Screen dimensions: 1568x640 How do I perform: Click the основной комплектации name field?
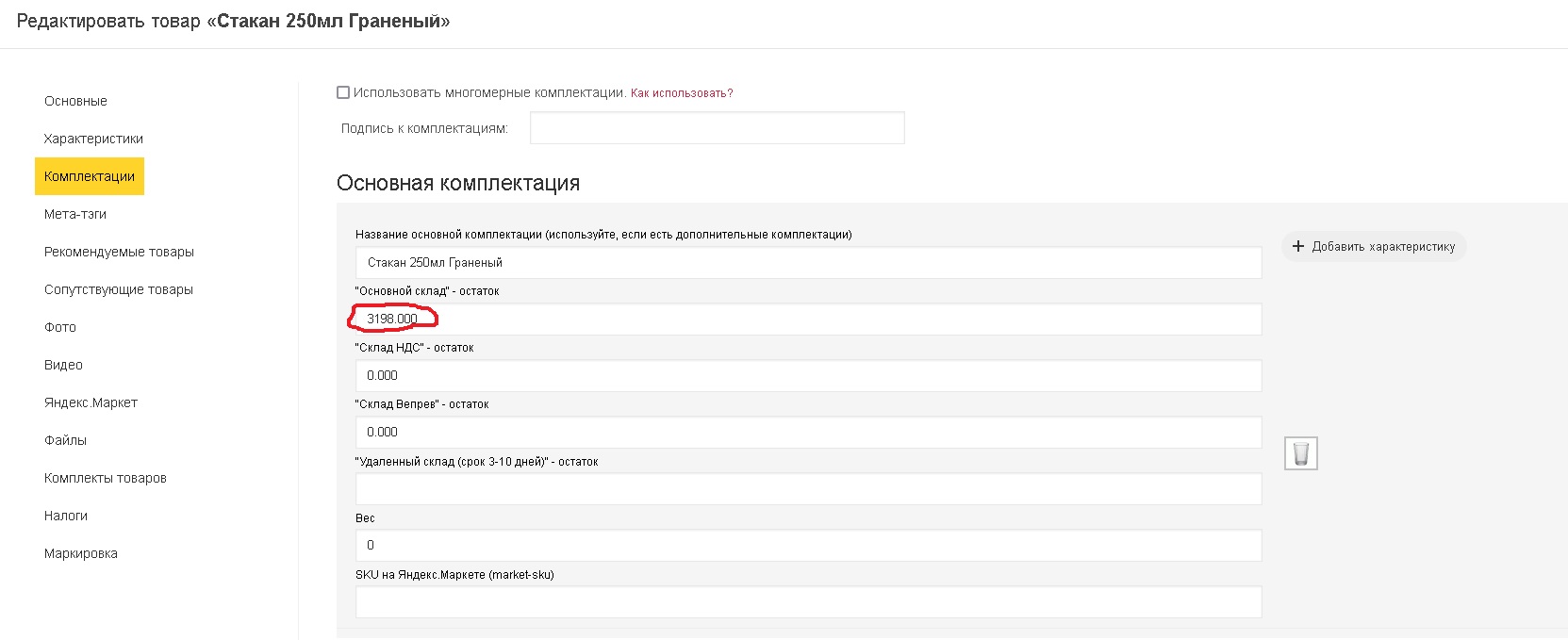coord(808,263)
